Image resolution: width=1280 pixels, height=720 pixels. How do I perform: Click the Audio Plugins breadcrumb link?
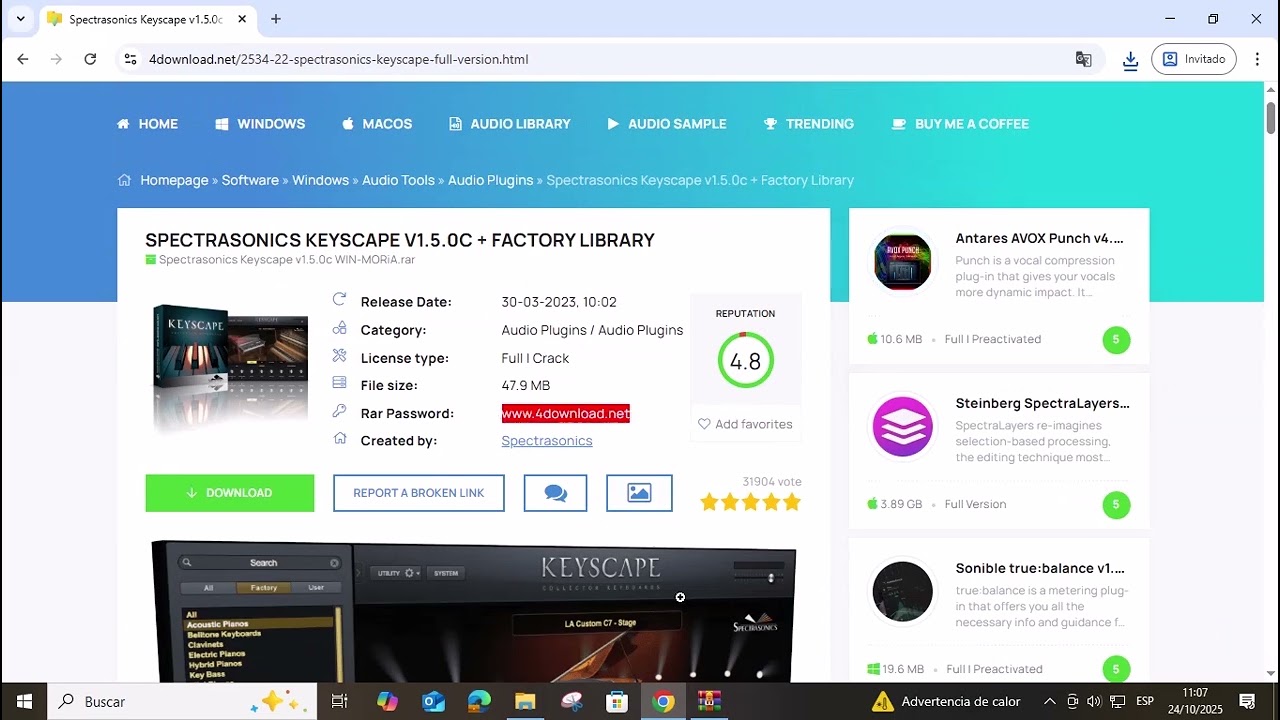click(x=490, y=180)
